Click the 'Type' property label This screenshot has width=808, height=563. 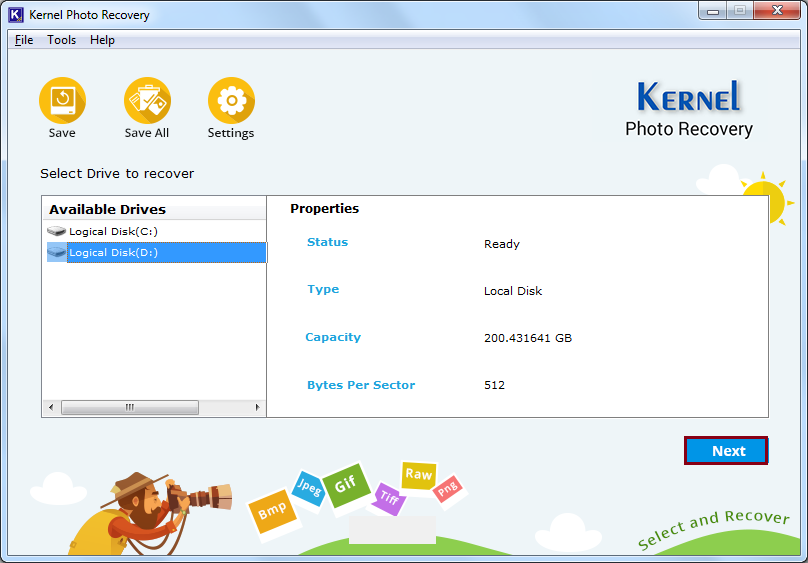323,289
